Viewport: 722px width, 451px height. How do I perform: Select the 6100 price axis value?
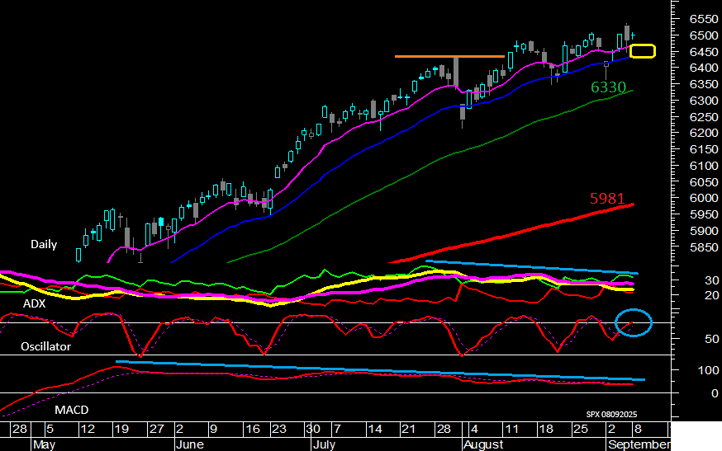[x=704, y=165]
